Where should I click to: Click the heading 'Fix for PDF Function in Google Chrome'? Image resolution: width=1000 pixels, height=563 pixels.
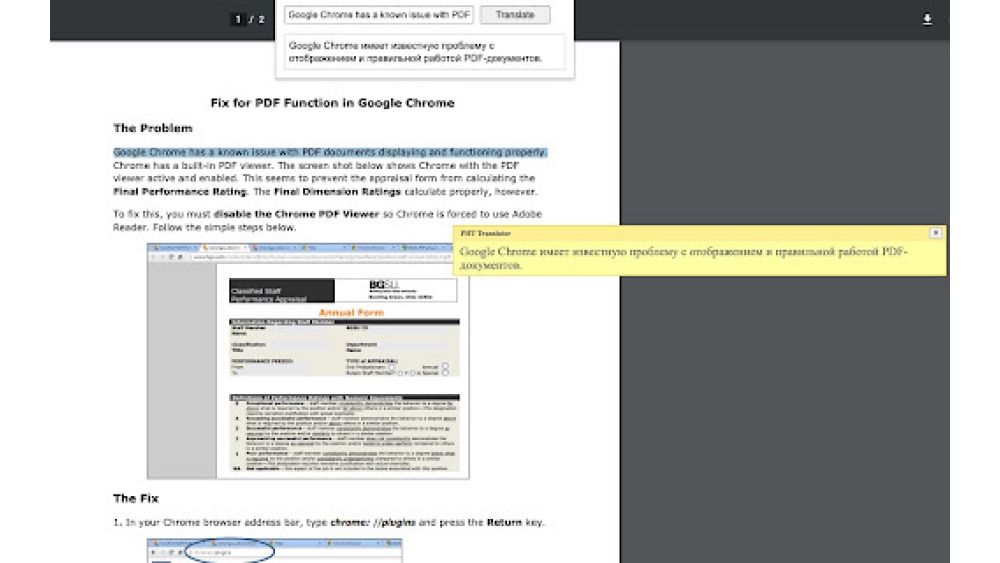click(332, 103)
